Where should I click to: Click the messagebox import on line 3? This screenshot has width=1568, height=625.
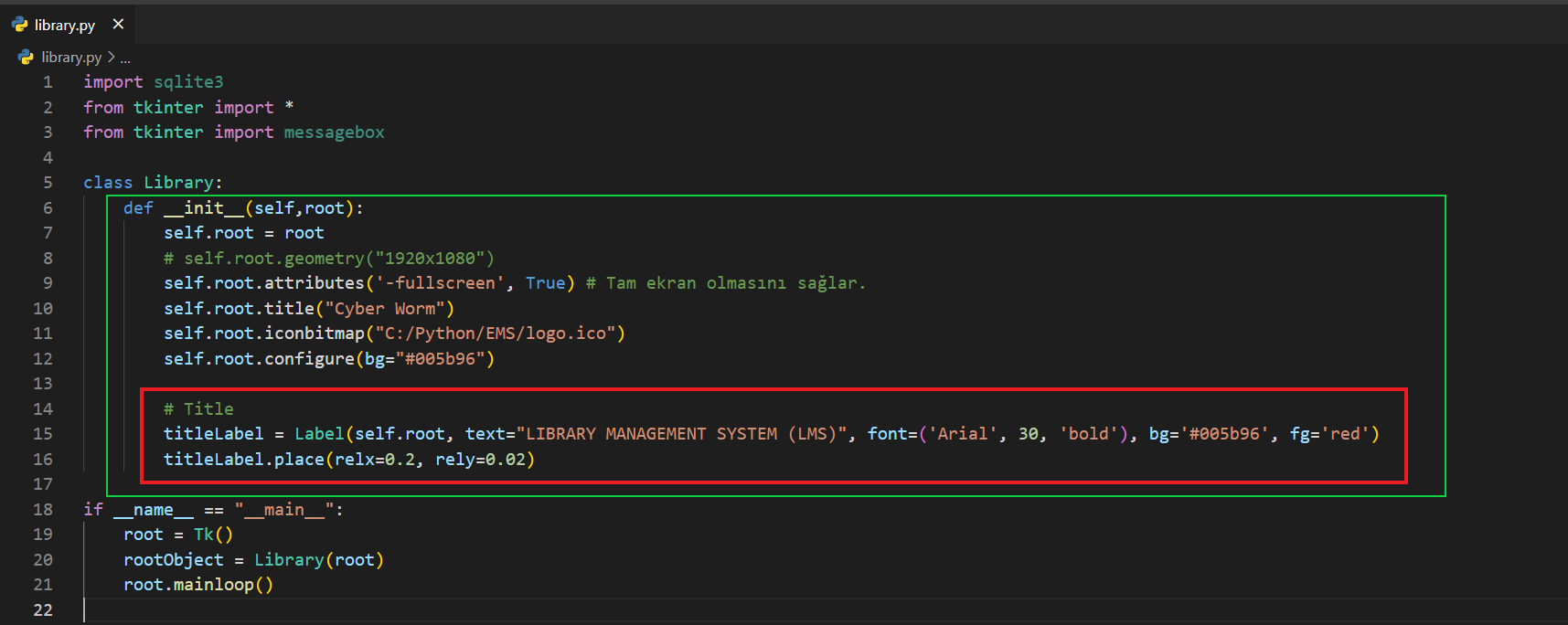point(334,132)
